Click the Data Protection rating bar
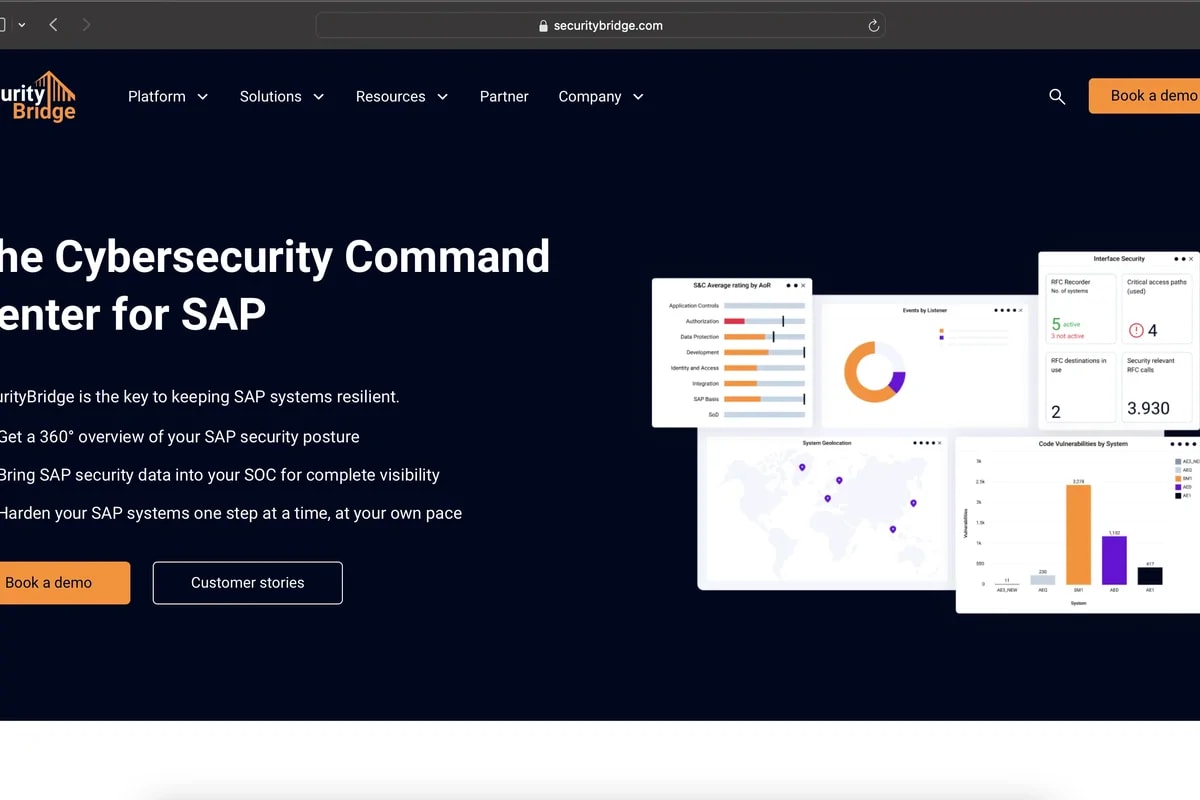This screenshot has height=800, width=1200. click(x=764, y=337)
